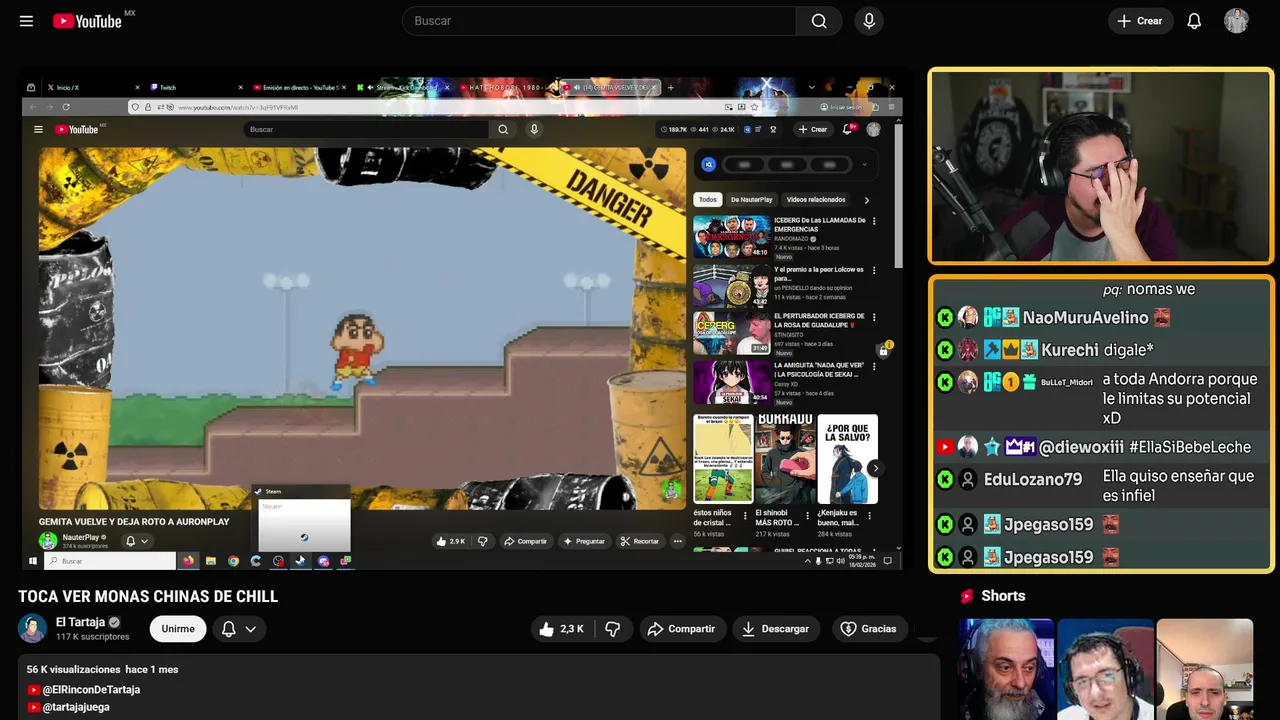Open options menu for ICEBERG De Las LLAMADAS
This screenshot has height=720, width=1280.
click(874, 222)
